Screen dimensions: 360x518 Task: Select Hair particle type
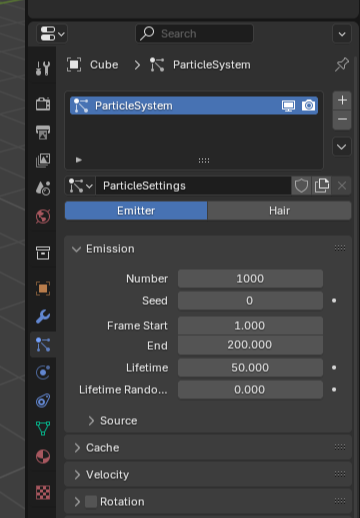tap(279, 211)
